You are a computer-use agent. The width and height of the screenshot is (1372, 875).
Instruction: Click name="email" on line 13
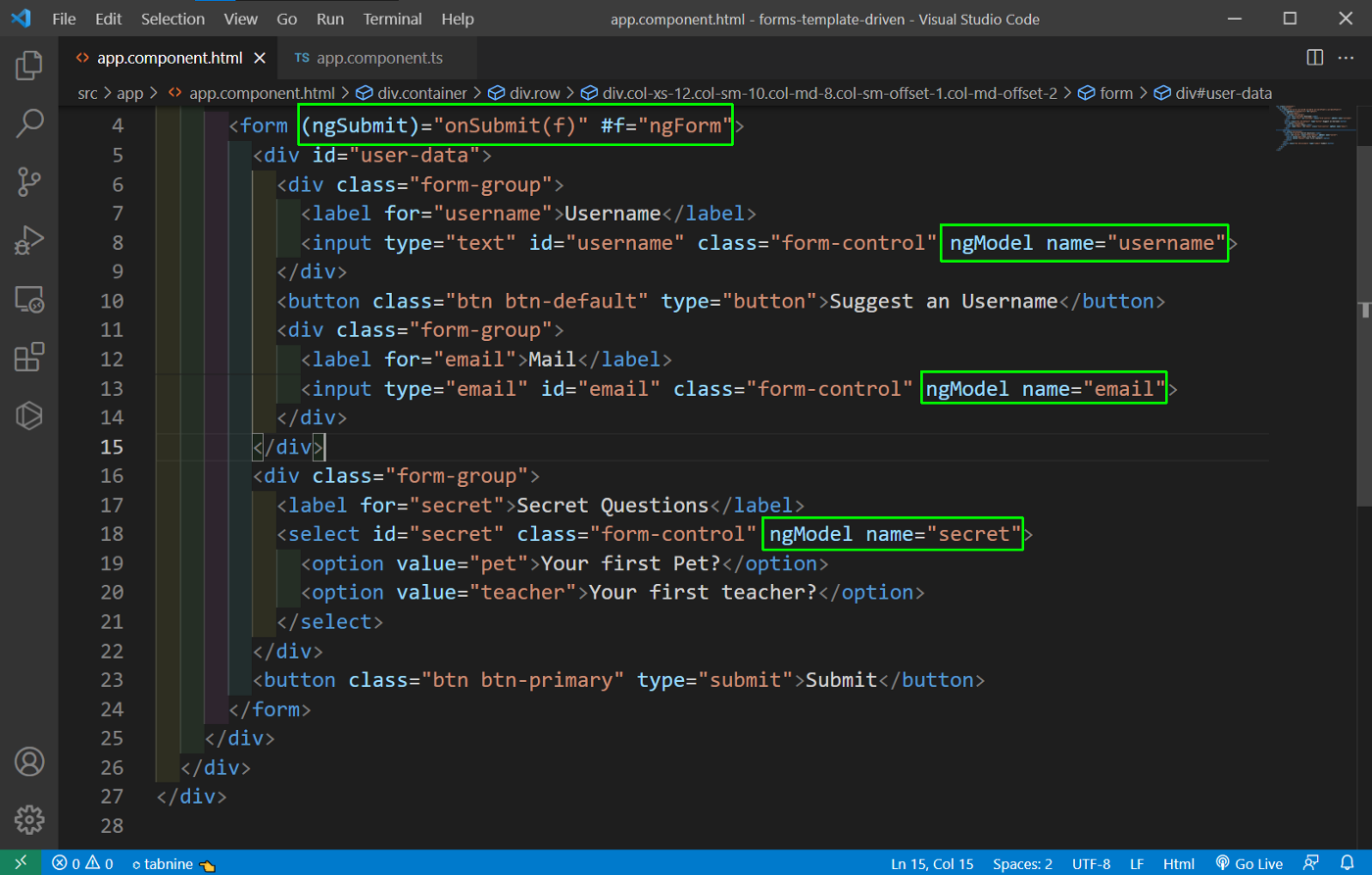(1094, 388)
